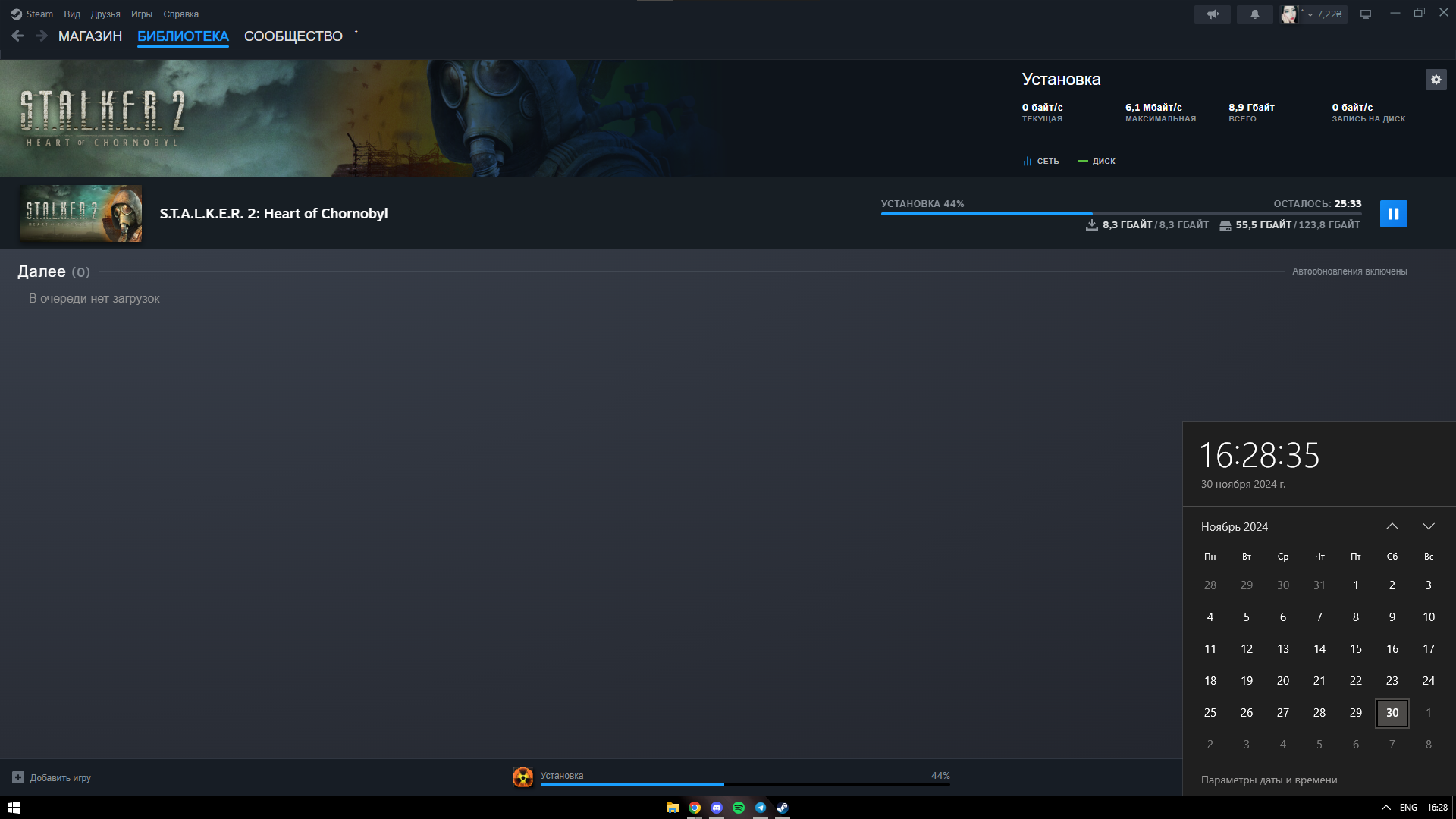Click the plus icon beside Добавить игру
The height and width of the screenshot is (819, 1456).
(18, 777)
